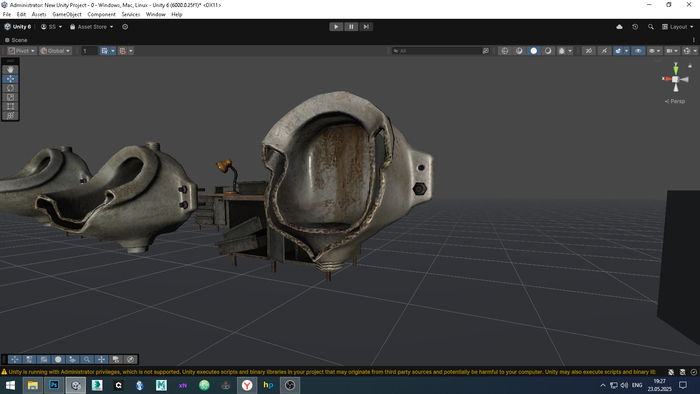Switch to the Scene tab
This screenshot has height=394, width=700.
(x=16, y=40)
